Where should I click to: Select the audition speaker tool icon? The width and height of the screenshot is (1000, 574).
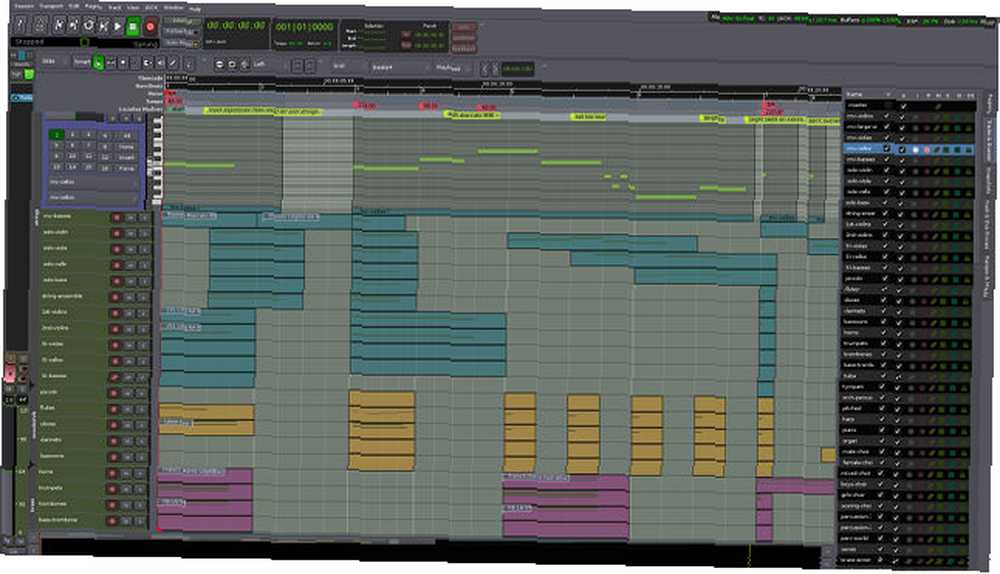pyautogui.click(x=160, y=63)
